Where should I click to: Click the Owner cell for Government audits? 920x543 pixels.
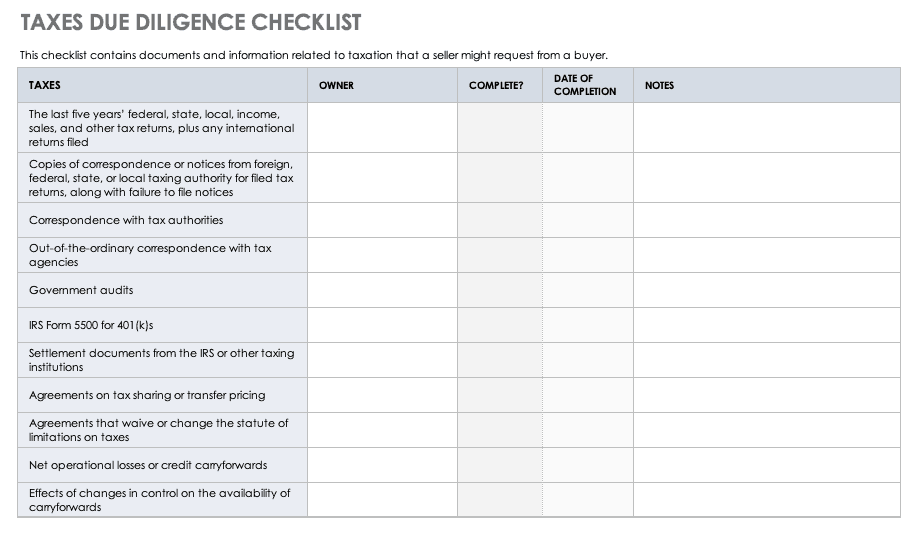coord(382,290)
